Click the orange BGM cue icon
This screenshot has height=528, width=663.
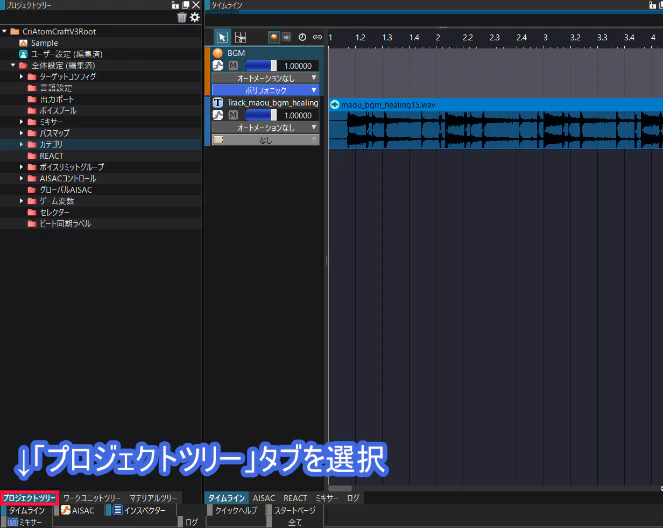pyautogui.click(x=218, y=53)
